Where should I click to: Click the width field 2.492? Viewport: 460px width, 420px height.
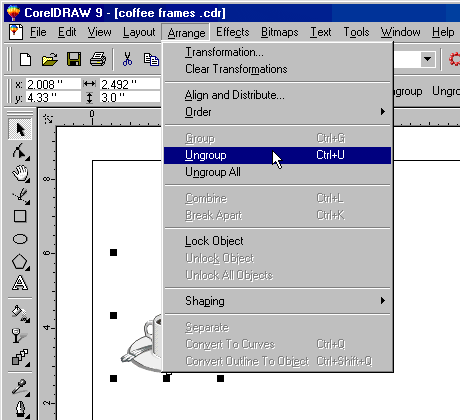click(130, 84)
